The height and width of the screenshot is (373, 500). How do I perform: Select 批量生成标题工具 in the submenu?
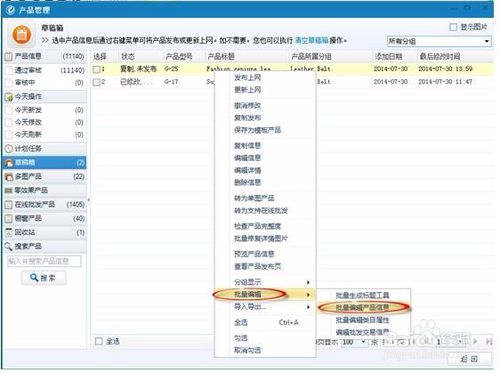coord(363,295)
